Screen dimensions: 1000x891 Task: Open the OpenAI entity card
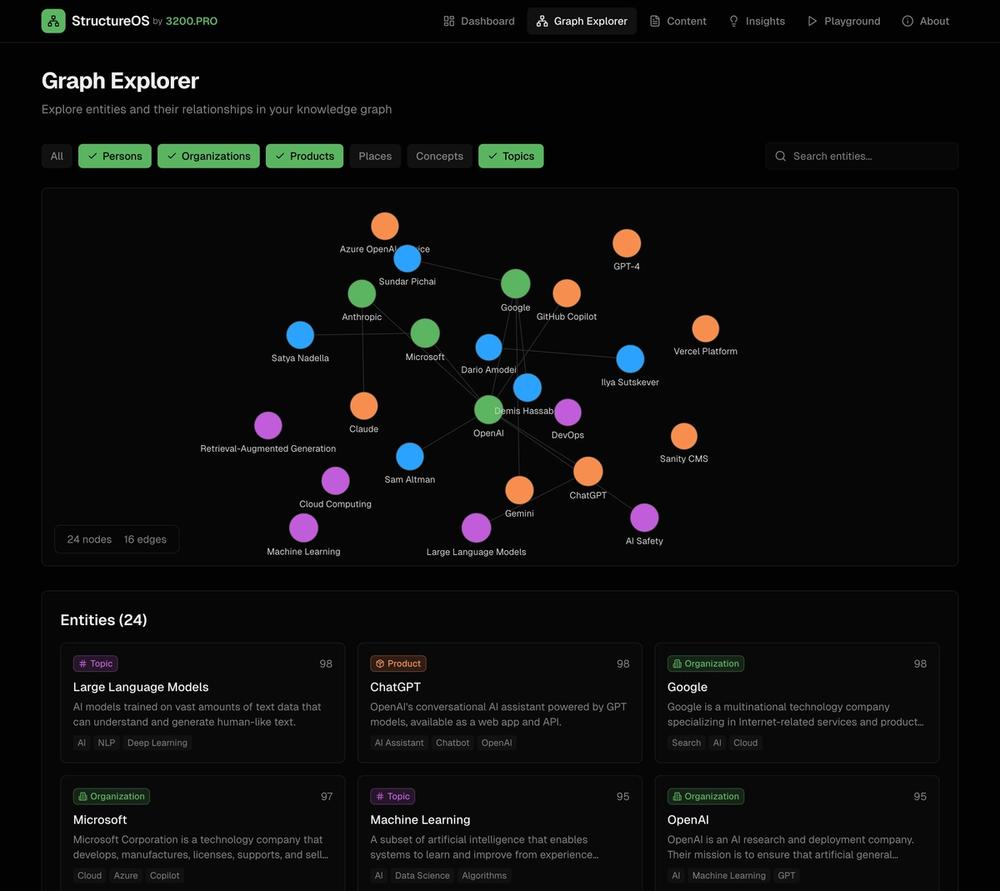(x=797, y=833)
